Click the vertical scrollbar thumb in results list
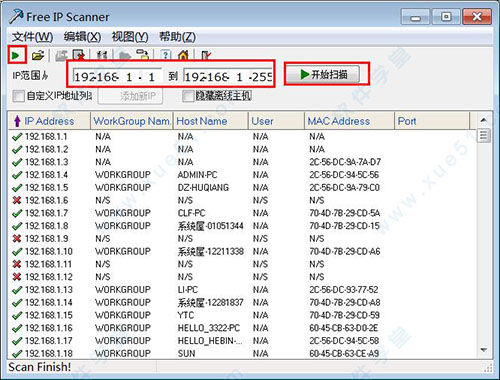The width and height of the screenshot is (500, 380). [x=484, y=135]
